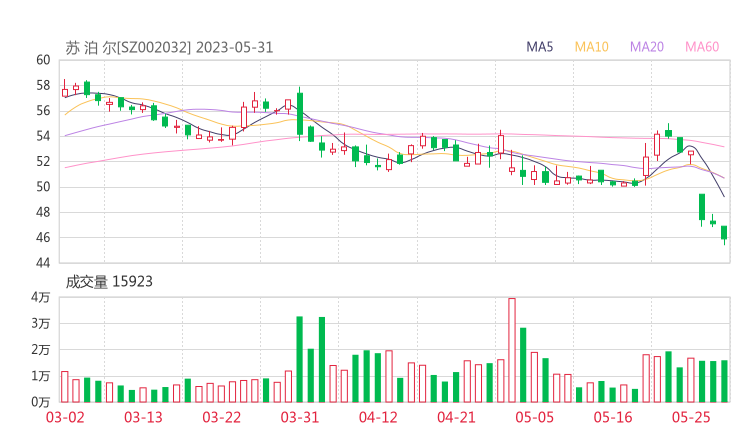Click the 05-16 date axis label

[613, 417]
